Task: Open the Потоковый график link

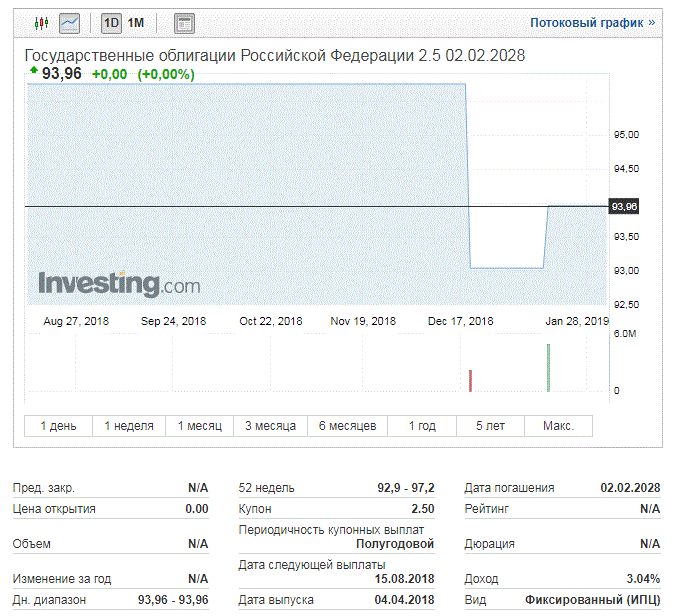Action: click(592, 22)
